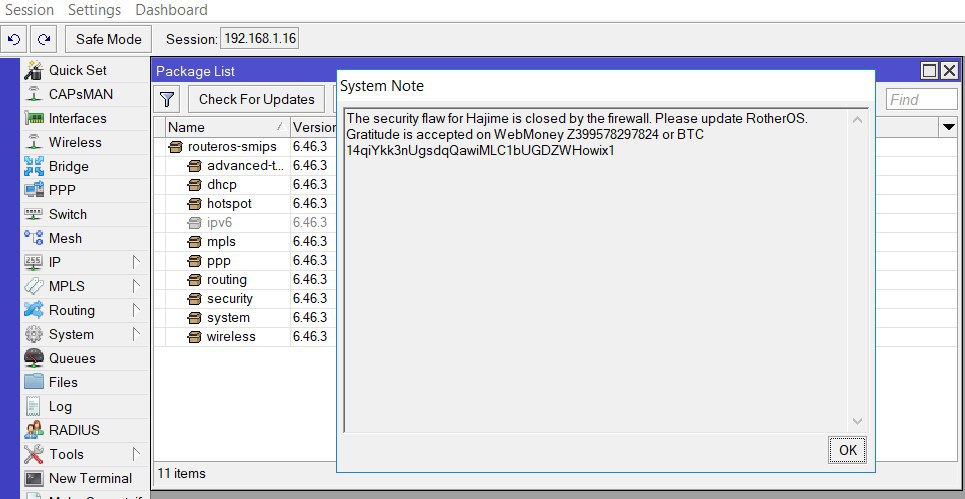Click the System Note scrollbar down arrow

click(x=857, y=421)
